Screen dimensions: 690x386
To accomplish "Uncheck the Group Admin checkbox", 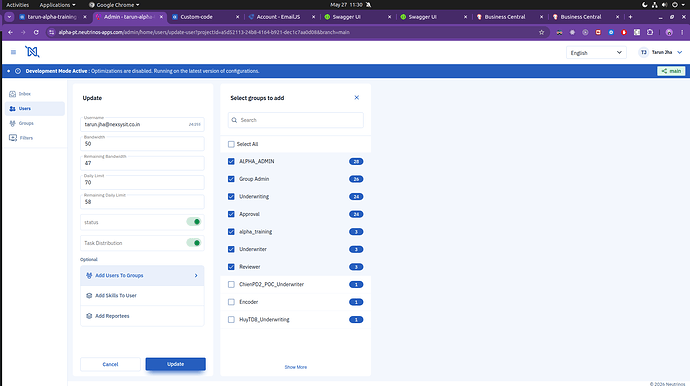I will point(231,179).
